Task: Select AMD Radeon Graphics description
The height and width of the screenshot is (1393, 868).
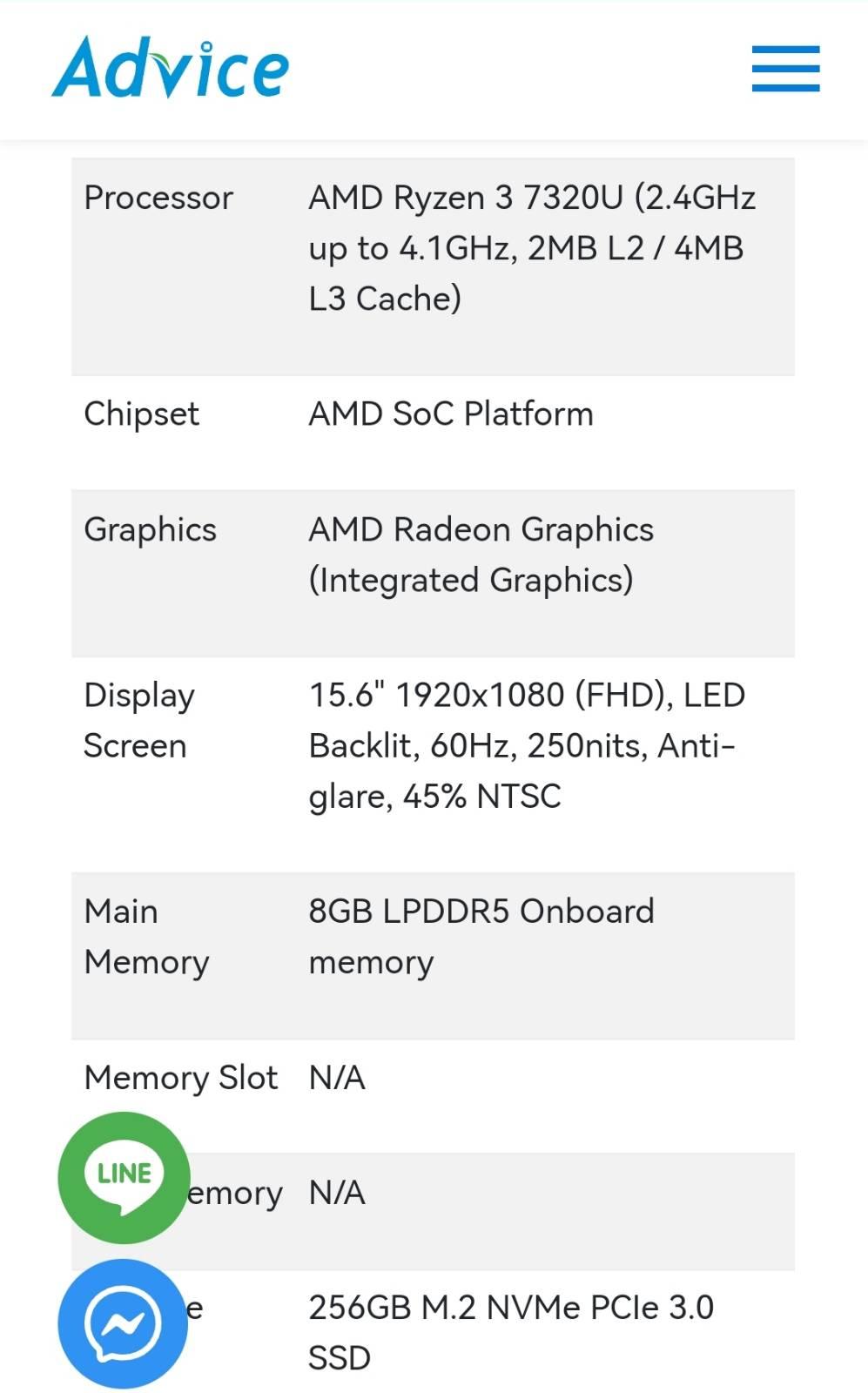Action: (x=481, y=555)
